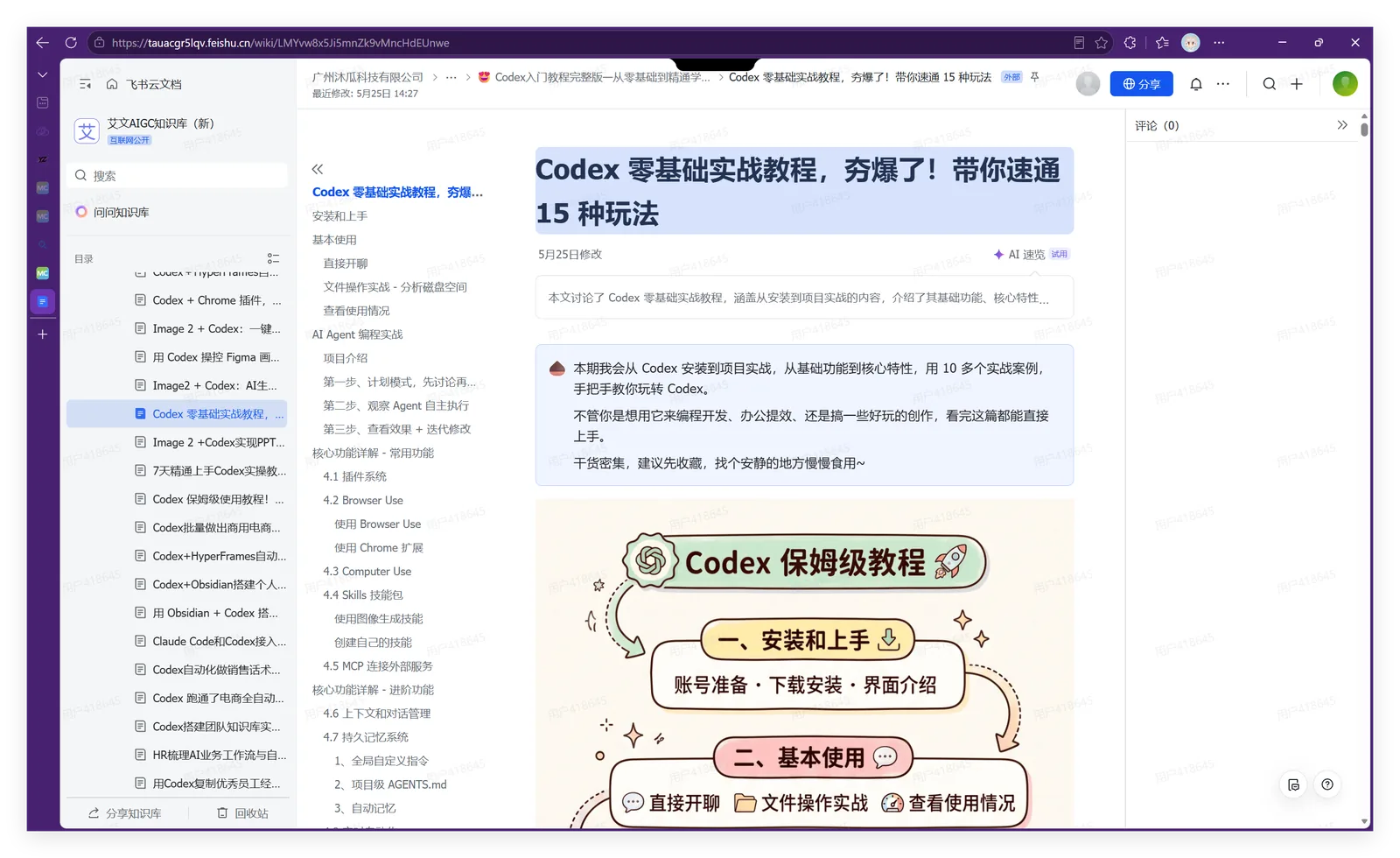Jump to 项目级 AGENTS.md entry

click(x=390, y=784)
